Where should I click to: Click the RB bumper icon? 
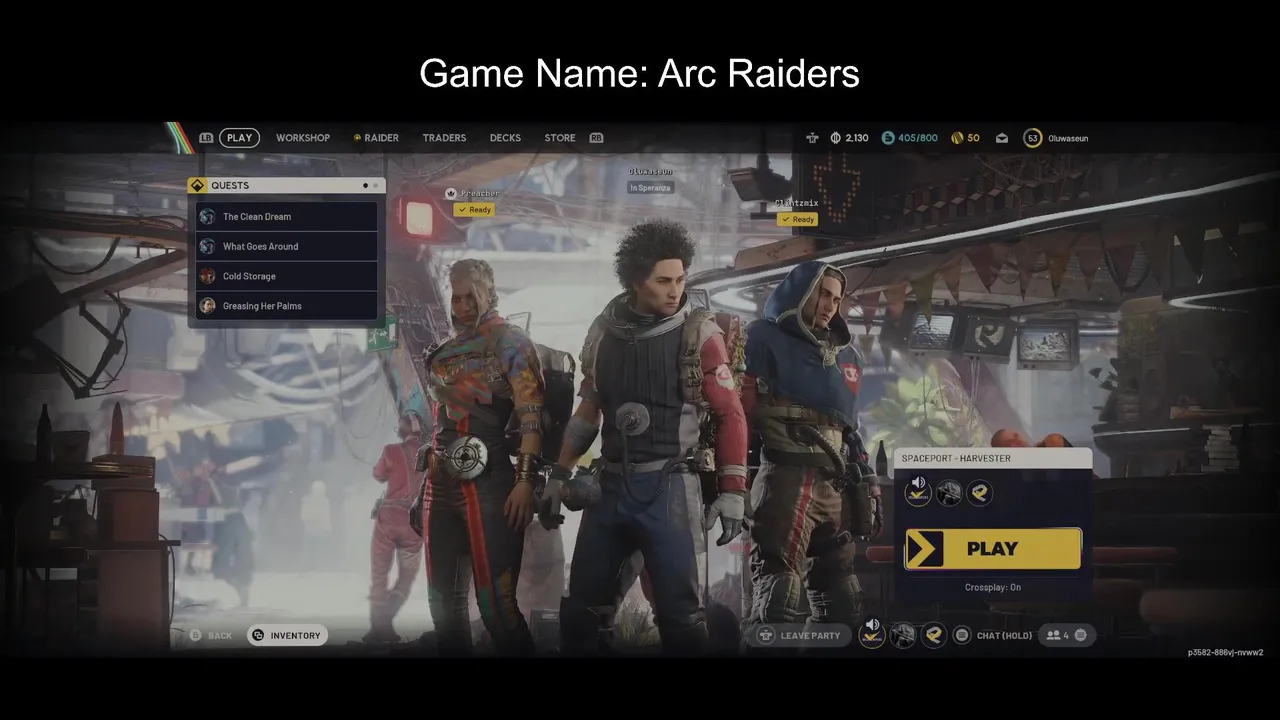click(x=597, y=138)
